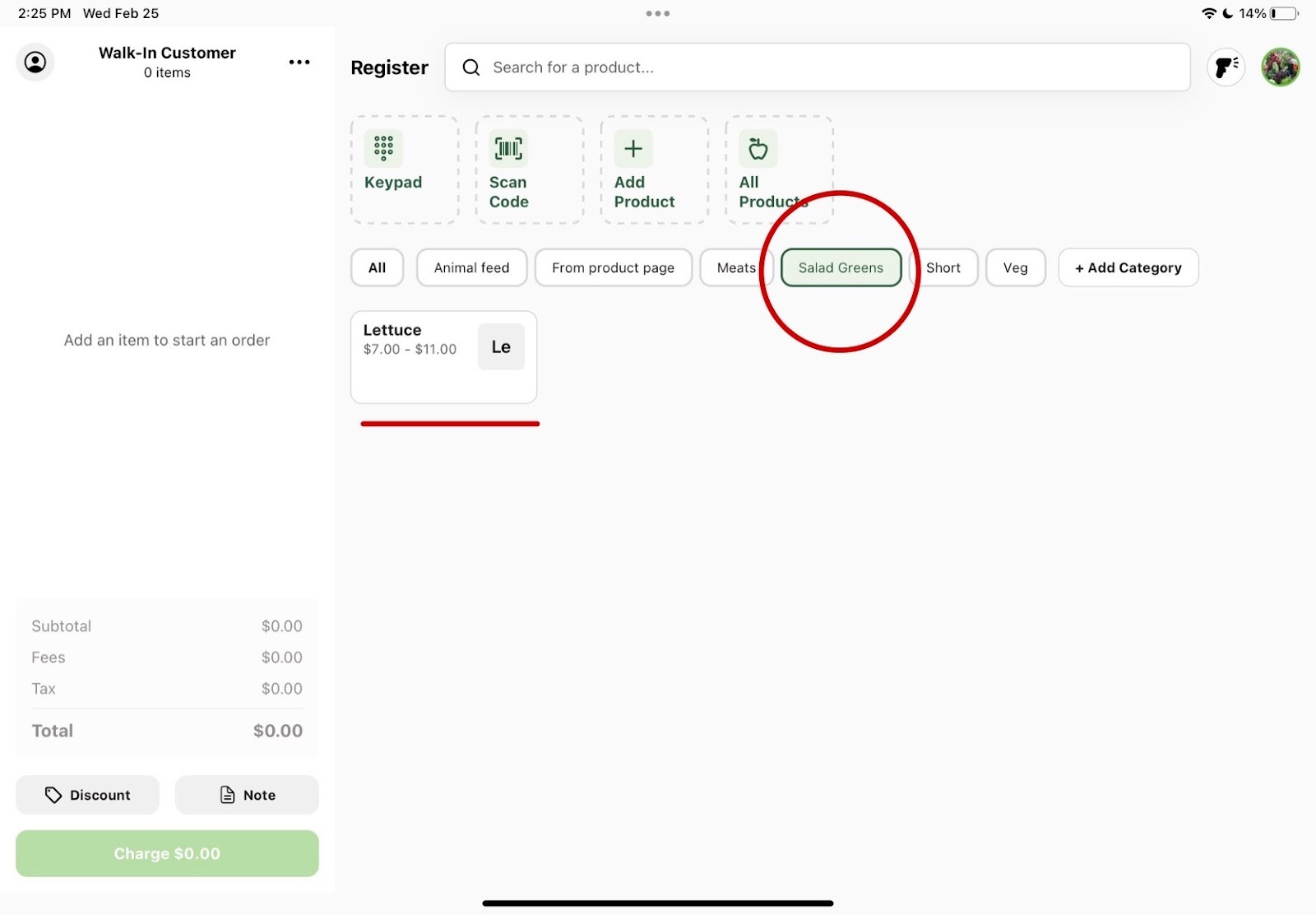Open customer options three-dot menu
Screen dimensions: 1316x915
[299, 63]
